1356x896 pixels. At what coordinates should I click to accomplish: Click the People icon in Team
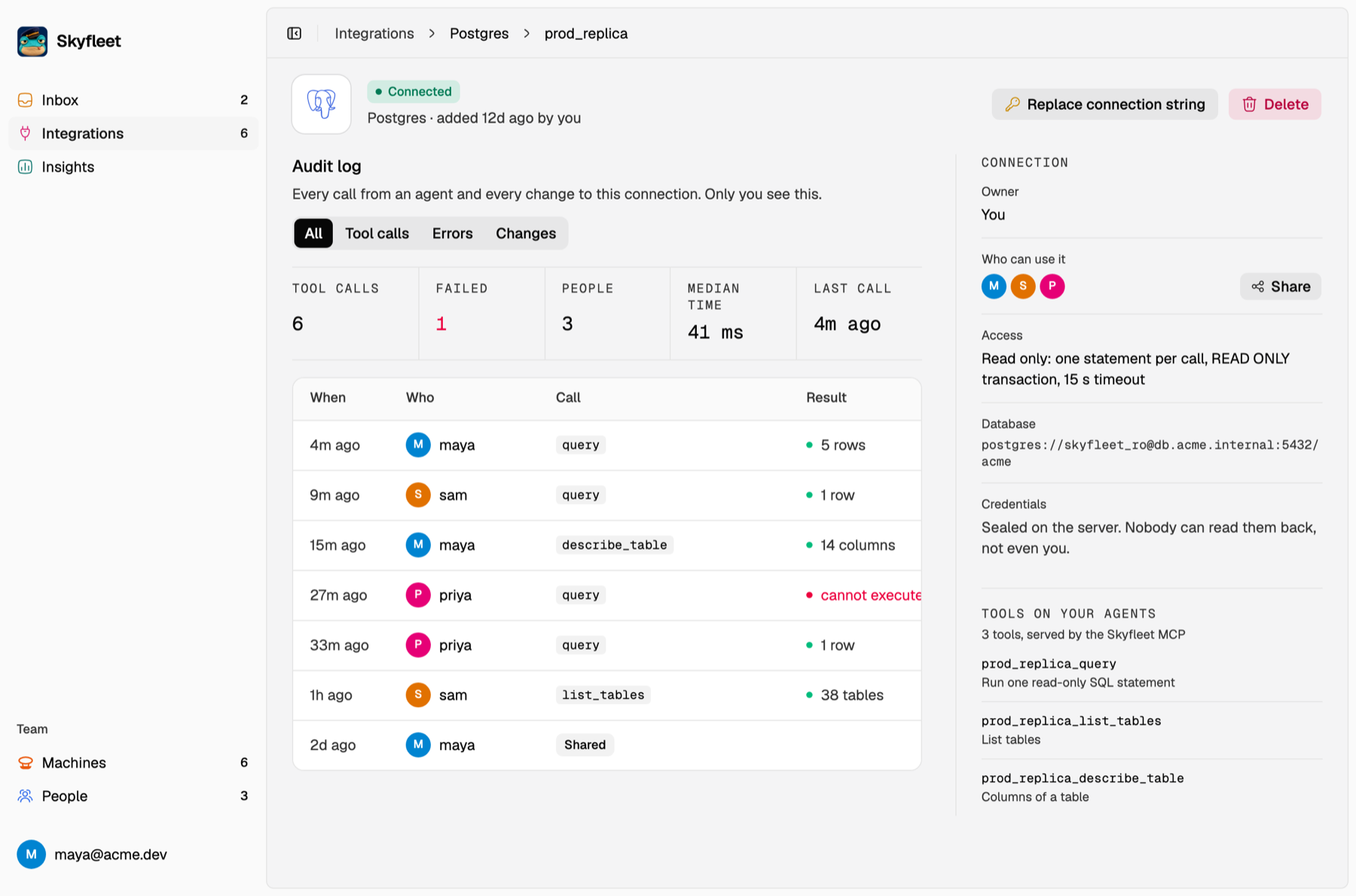click(25, 796)
